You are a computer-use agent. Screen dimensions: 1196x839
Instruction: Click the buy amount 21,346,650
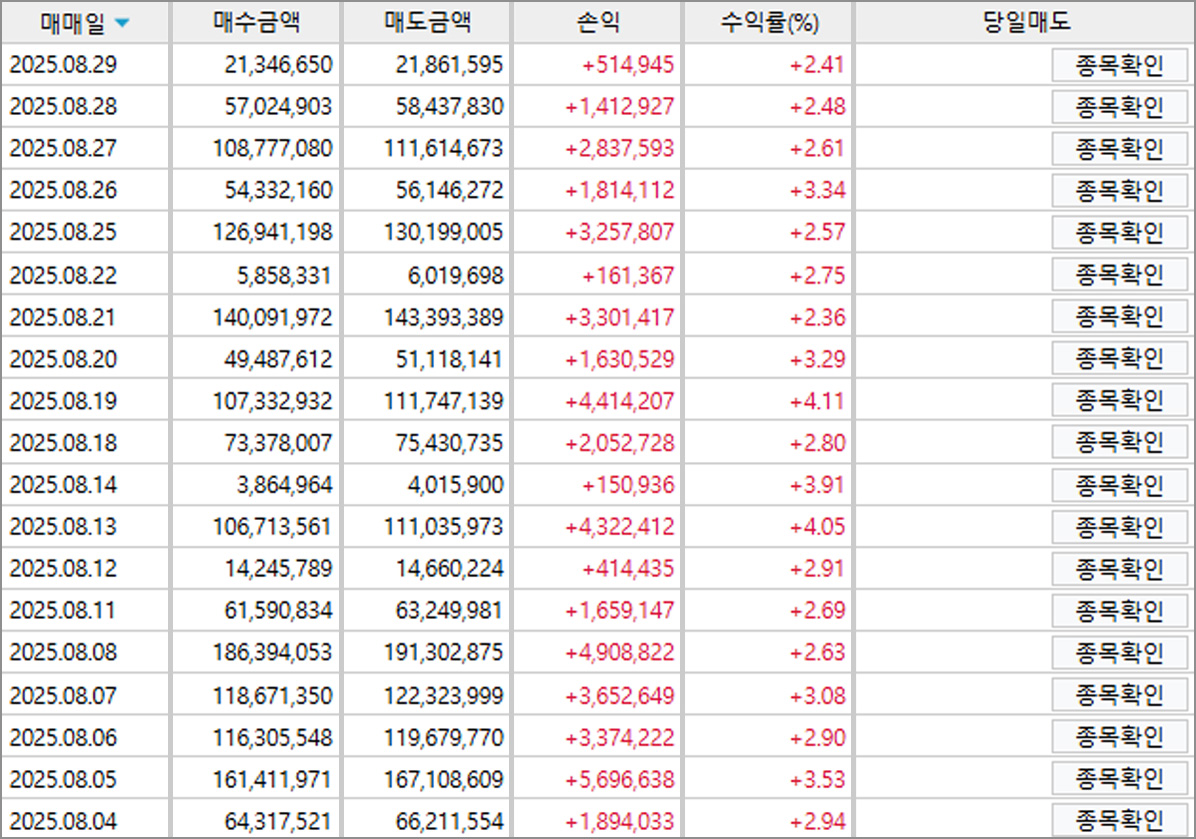point(278,65)
